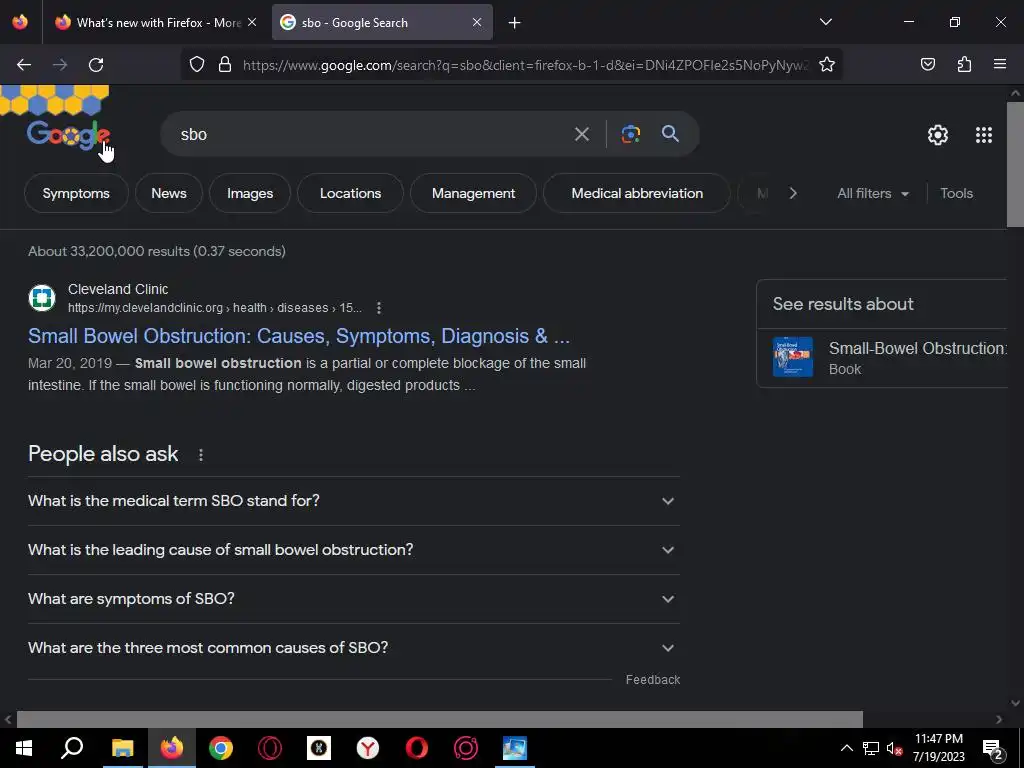The width and height of the screenshot is (1024, 768).
Task: Open the Tools button
Action: [x=956, y=193]
